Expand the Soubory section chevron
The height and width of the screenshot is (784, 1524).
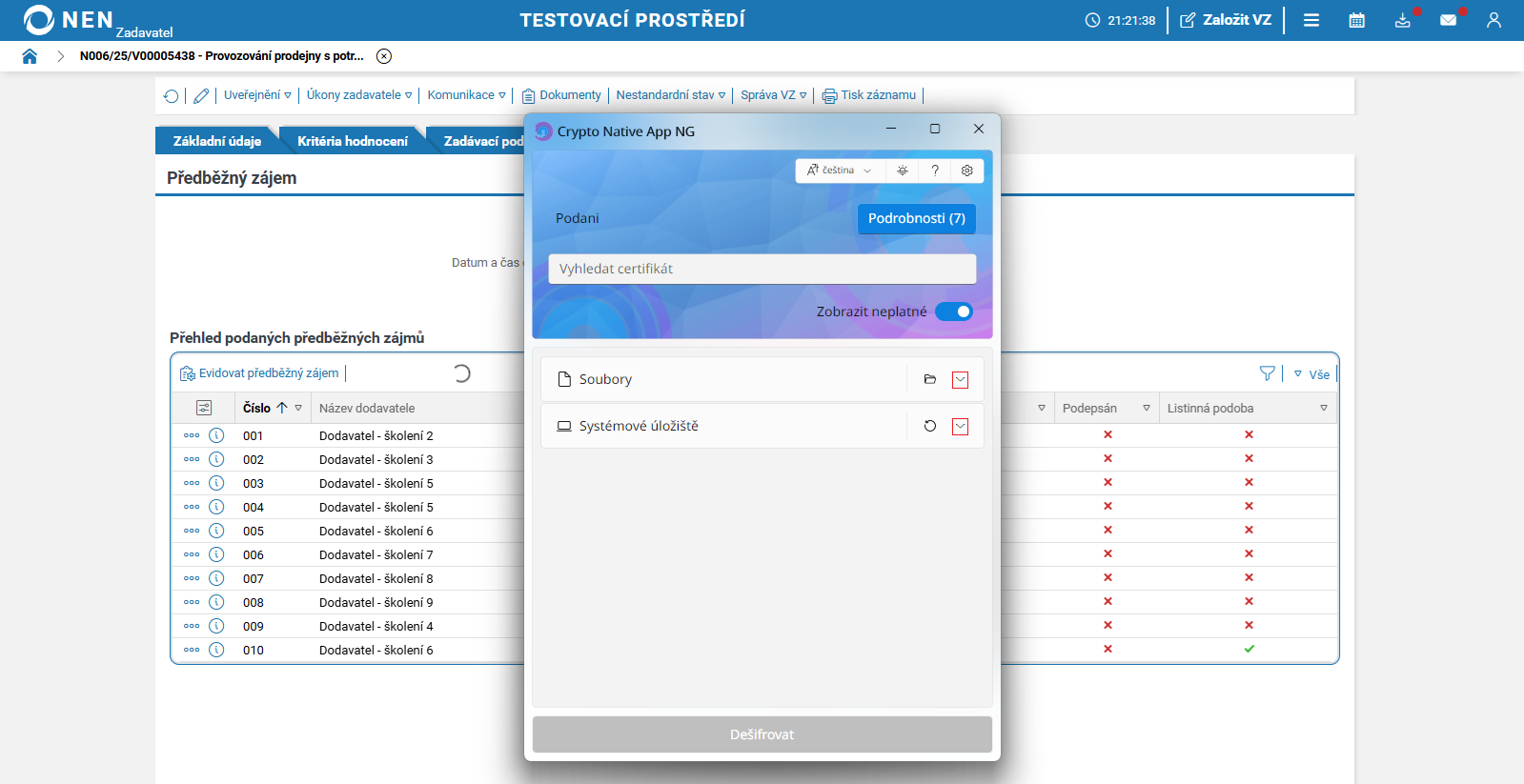click(x=961, y=379)
